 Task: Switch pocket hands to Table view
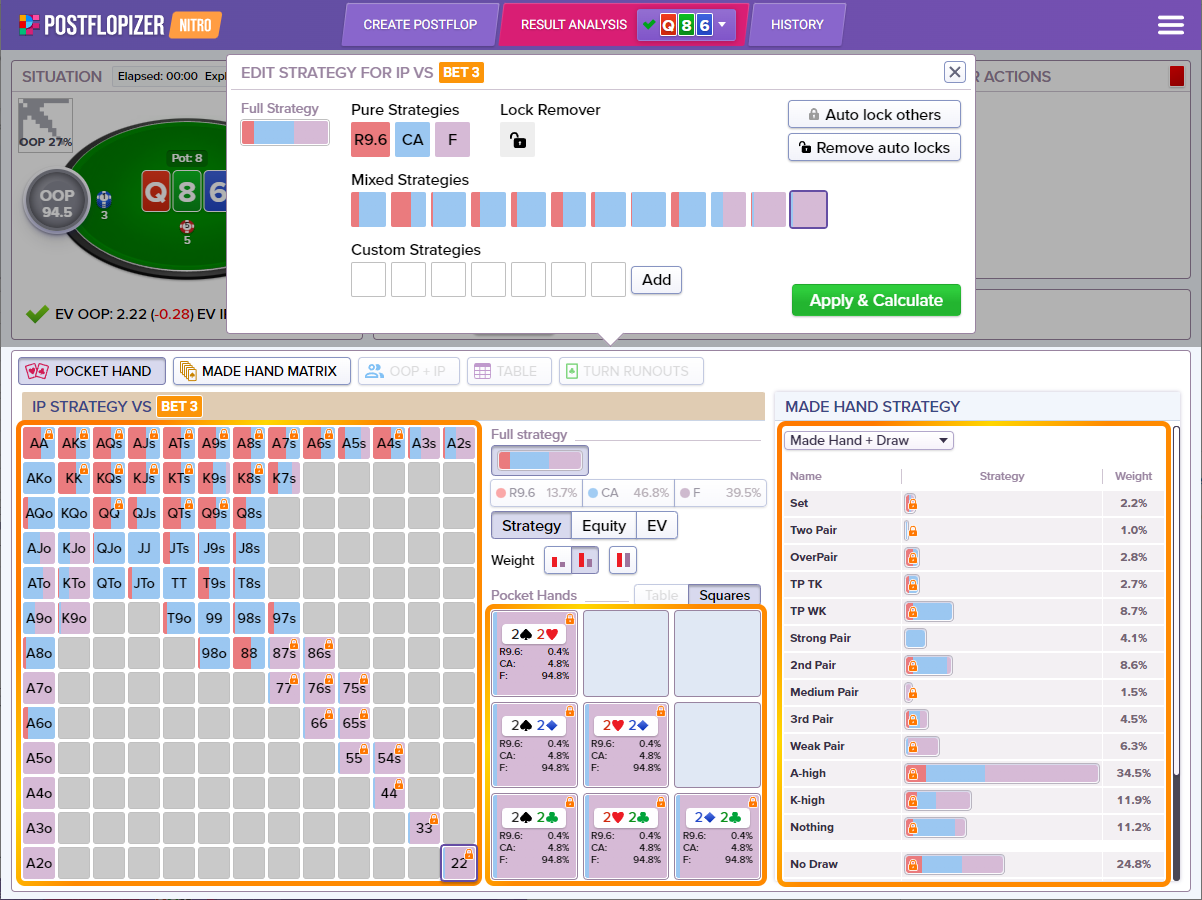661,595
